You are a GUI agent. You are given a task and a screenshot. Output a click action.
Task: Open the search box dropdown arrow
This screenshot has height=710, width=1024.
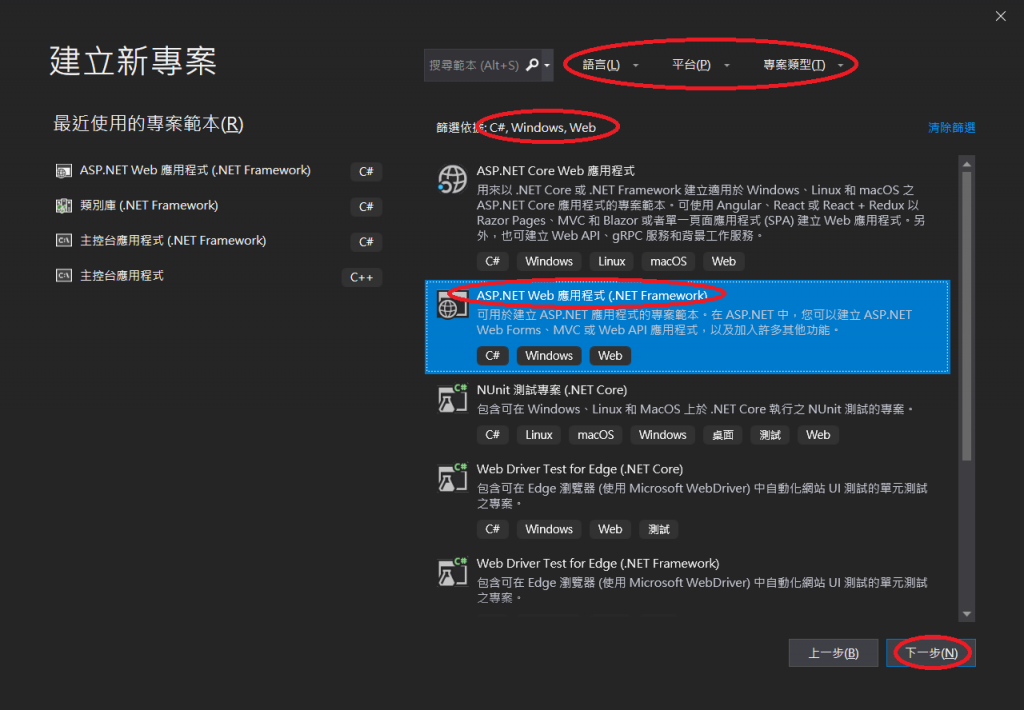click(547, 65)
